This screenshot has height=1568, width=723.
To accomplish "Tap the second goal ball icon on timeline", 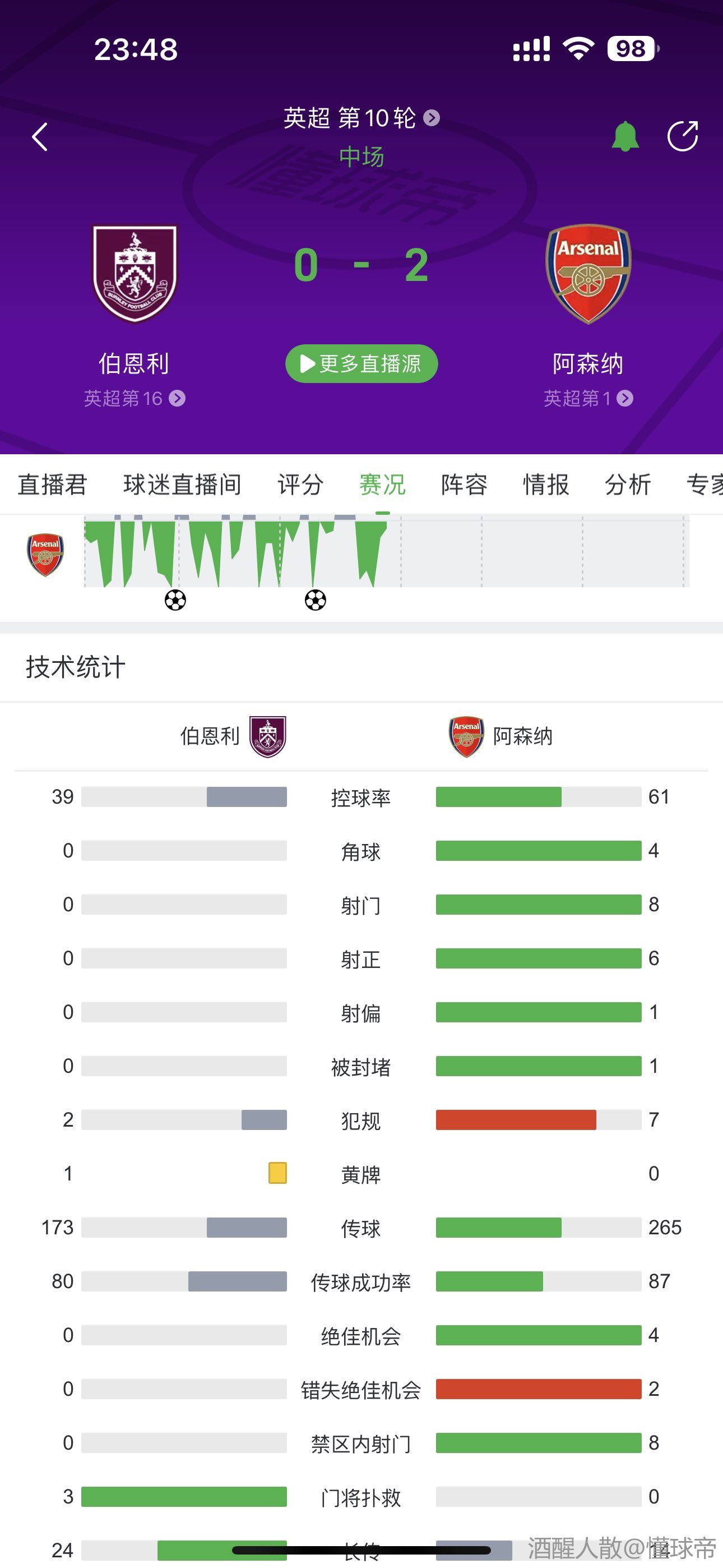I will coord(315,600).
